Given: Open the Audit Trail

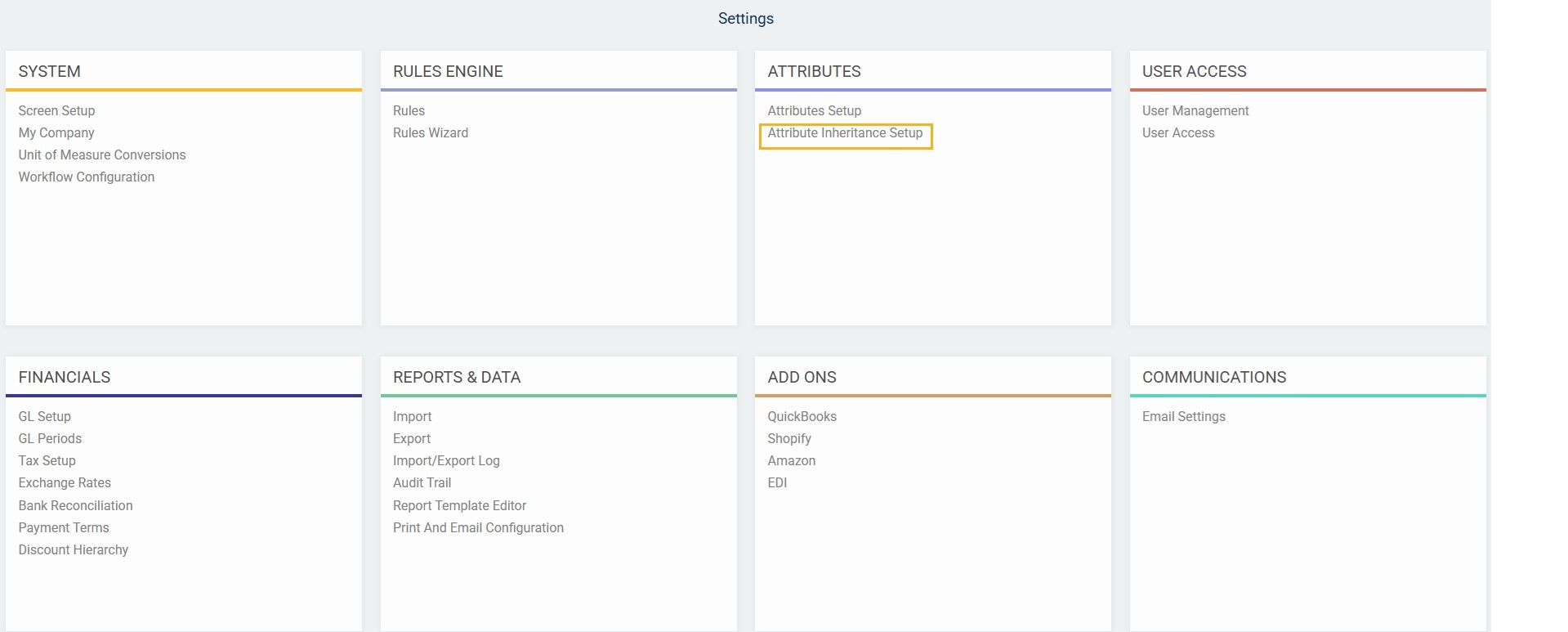Looking at the screenshot, I should click(x=422, y=482).
